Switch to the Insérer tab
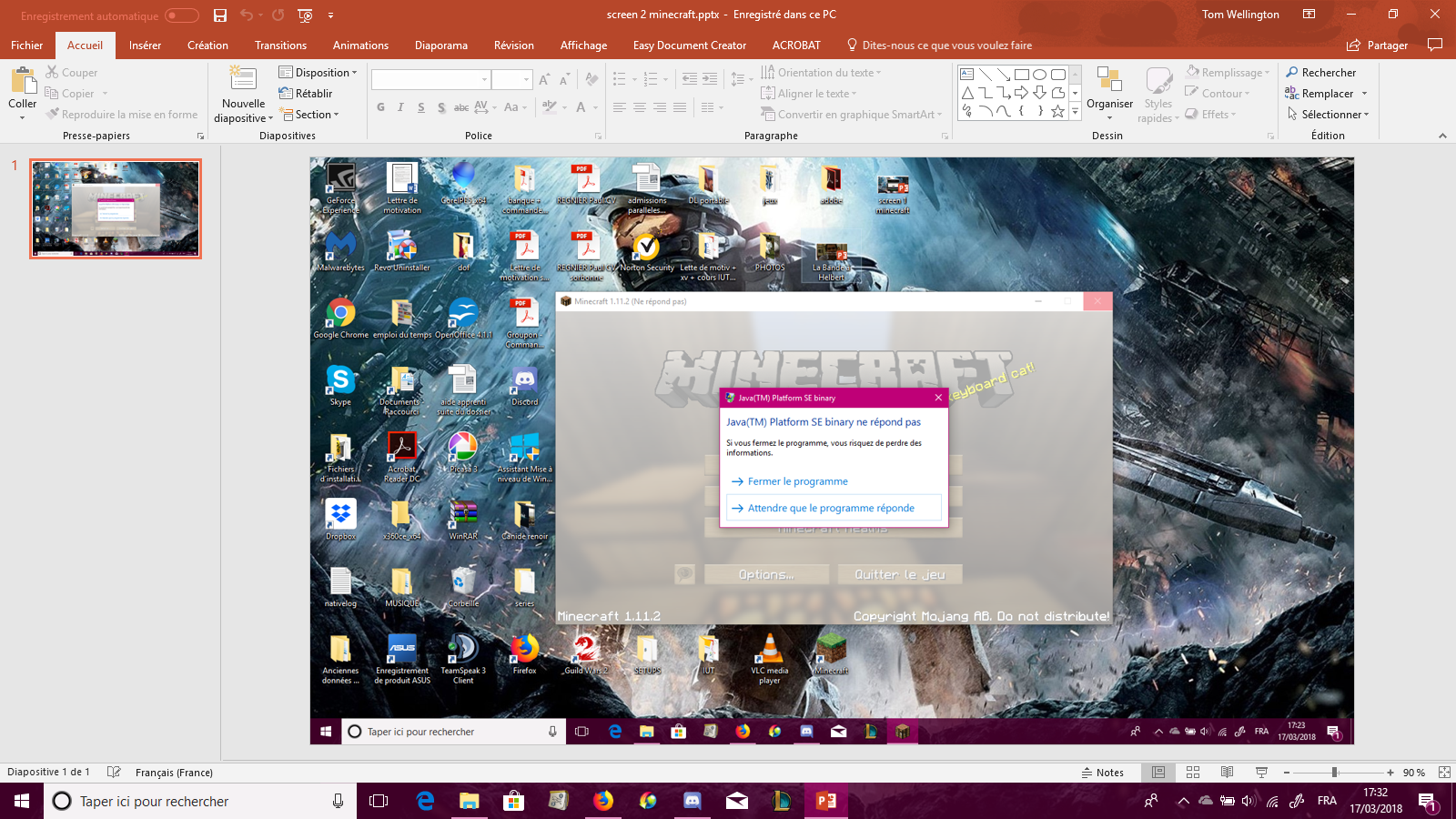This screenshot has height=819, width=1456. click(145, 45)
